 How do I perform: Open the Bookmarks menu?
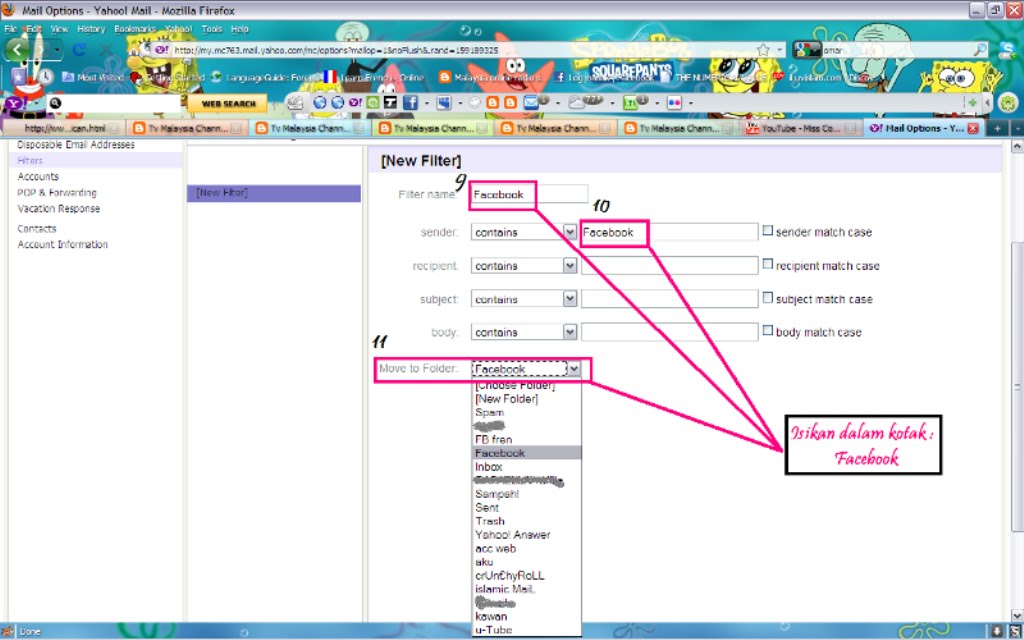click(135, 29)
